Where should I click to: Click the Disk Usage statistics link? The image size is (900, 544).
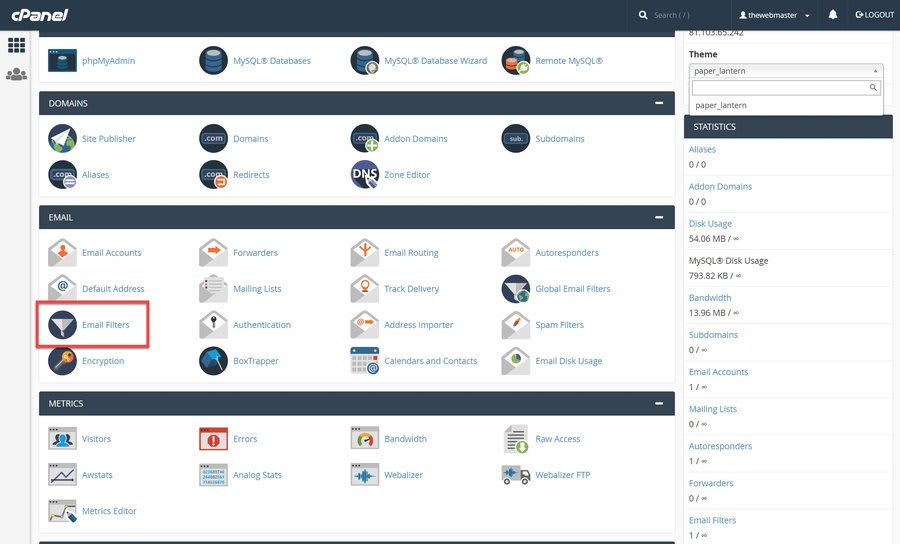coord(710,223)
